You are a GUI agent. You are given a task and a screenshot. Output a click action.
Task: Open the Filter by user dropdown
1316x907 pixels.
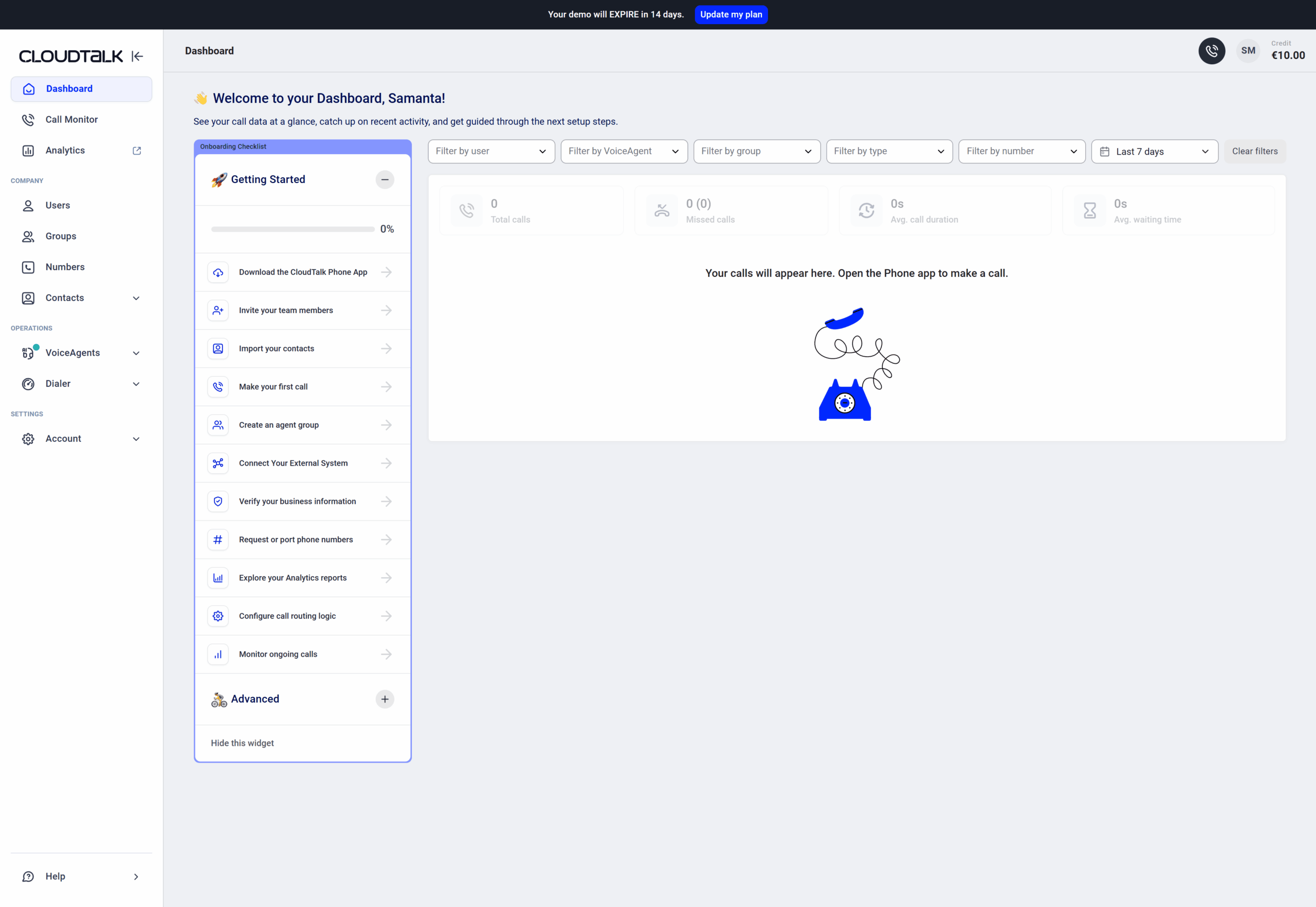(x=491, y=151)
